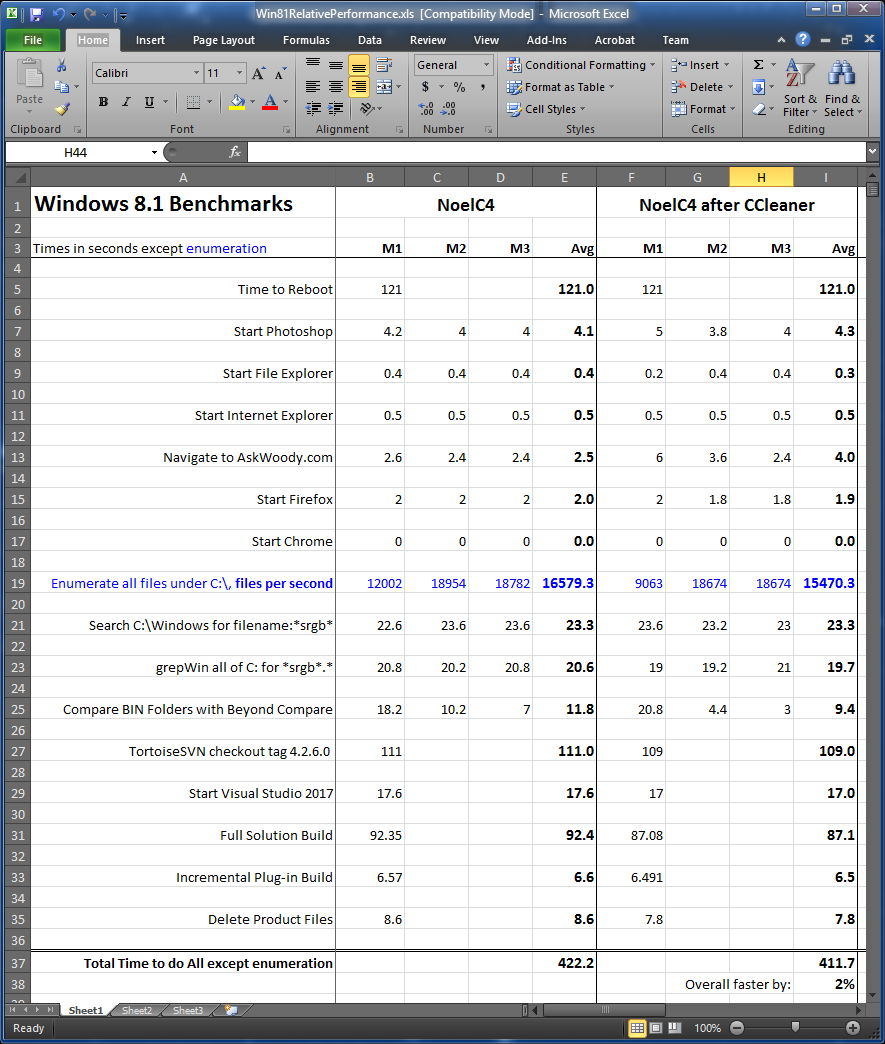Viewport: 885px width, 1044px height.
Task: Click the zoom slider handle
Action: (x=795, y=1027)
